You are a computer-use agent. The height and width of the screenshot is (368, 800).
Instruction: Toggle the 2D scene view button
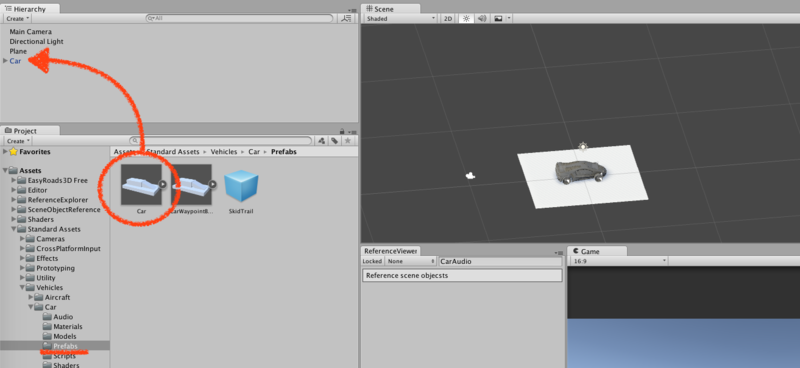click(x=447, y=18)
